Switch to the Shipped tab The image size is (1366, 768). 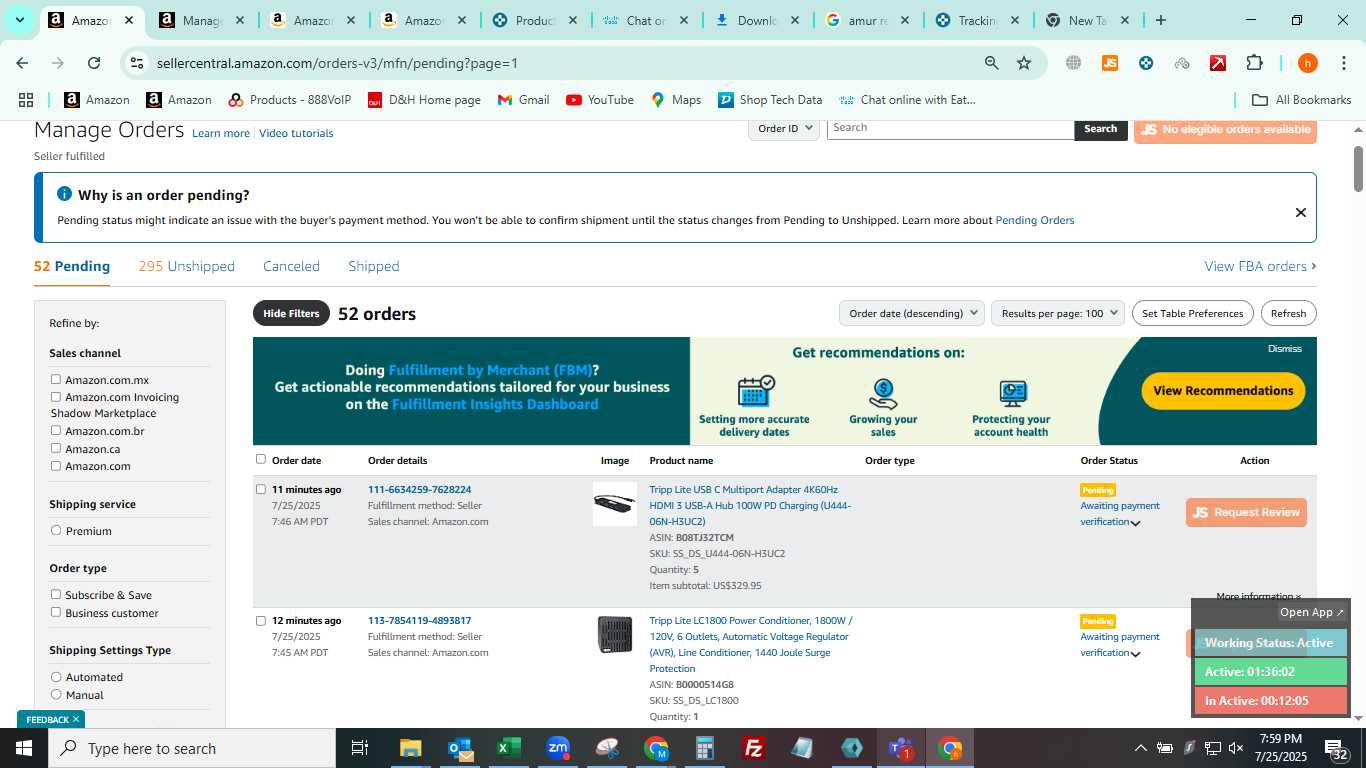coord(374,266)
